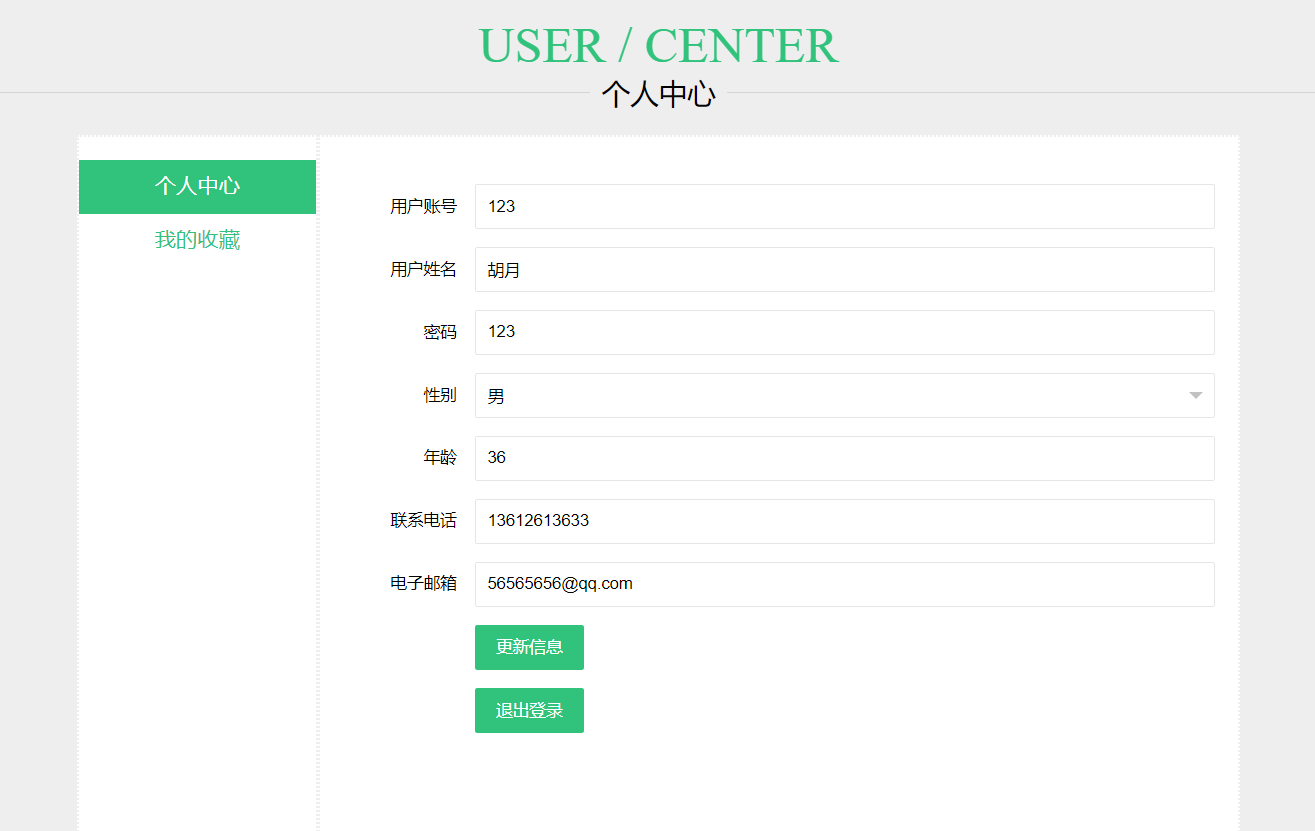
Task: Open the 个人中心 sidebar tab
Action: tap(197, 187)
